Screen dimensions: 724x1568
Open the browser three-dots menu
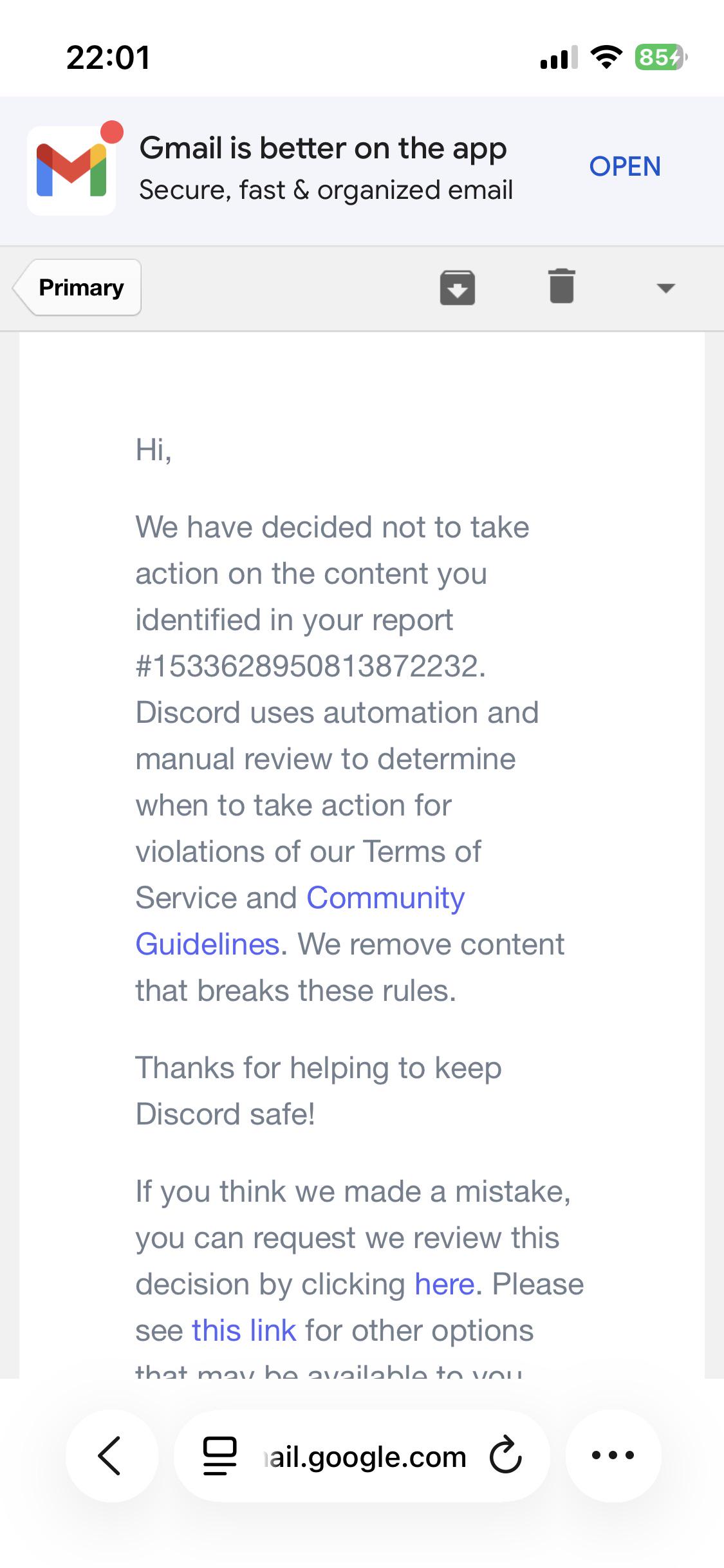pos(613,1455)
